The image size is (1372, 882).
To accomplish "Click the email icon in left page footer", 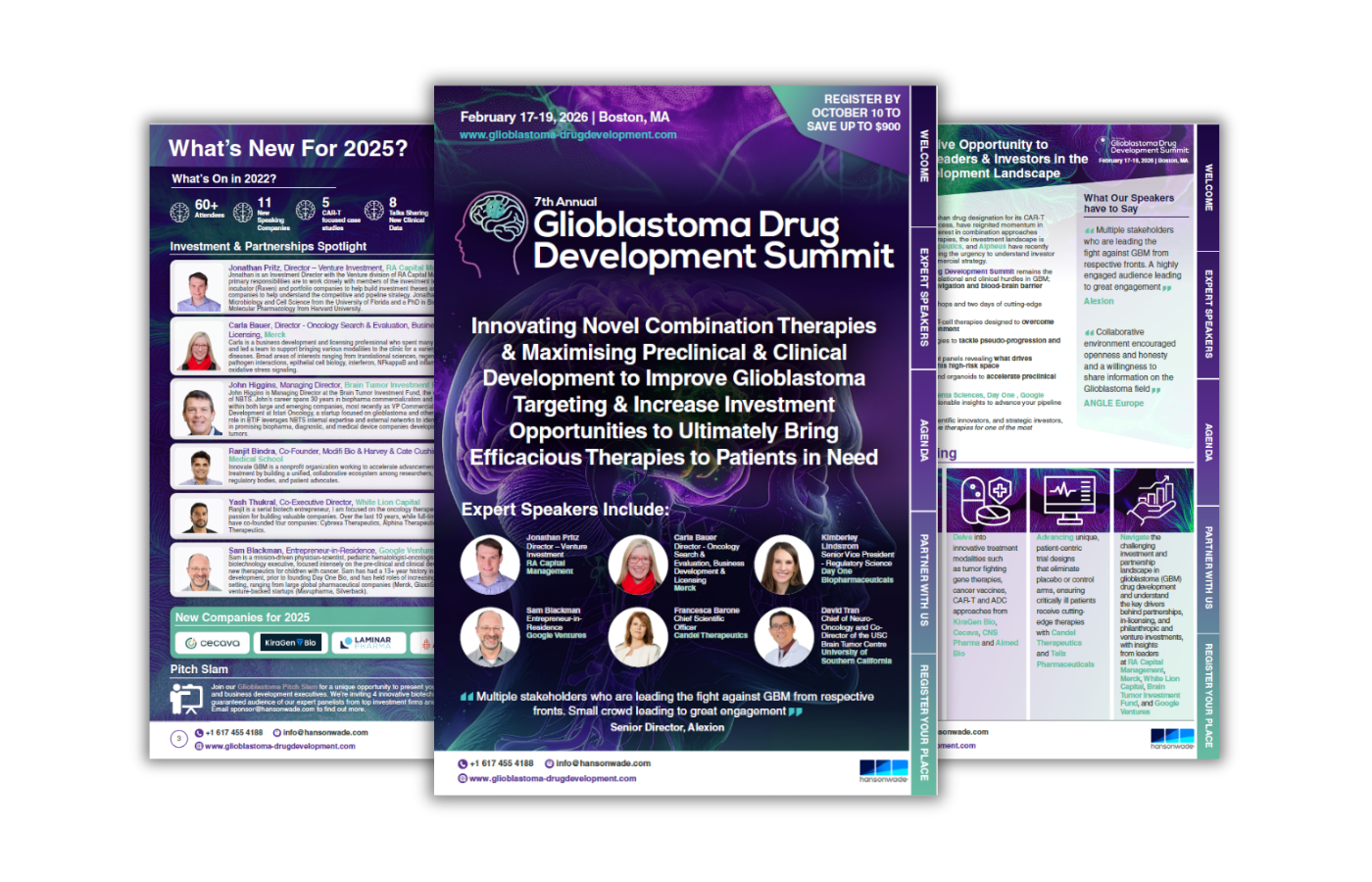I will [x=277, y=733].
